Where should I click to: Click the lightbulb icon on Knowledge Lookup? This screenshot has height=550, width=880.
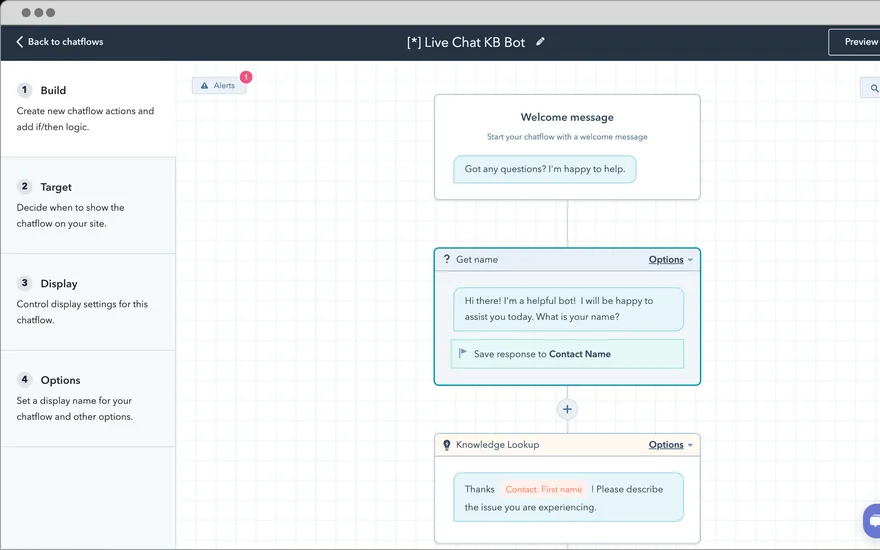[447, 444]
